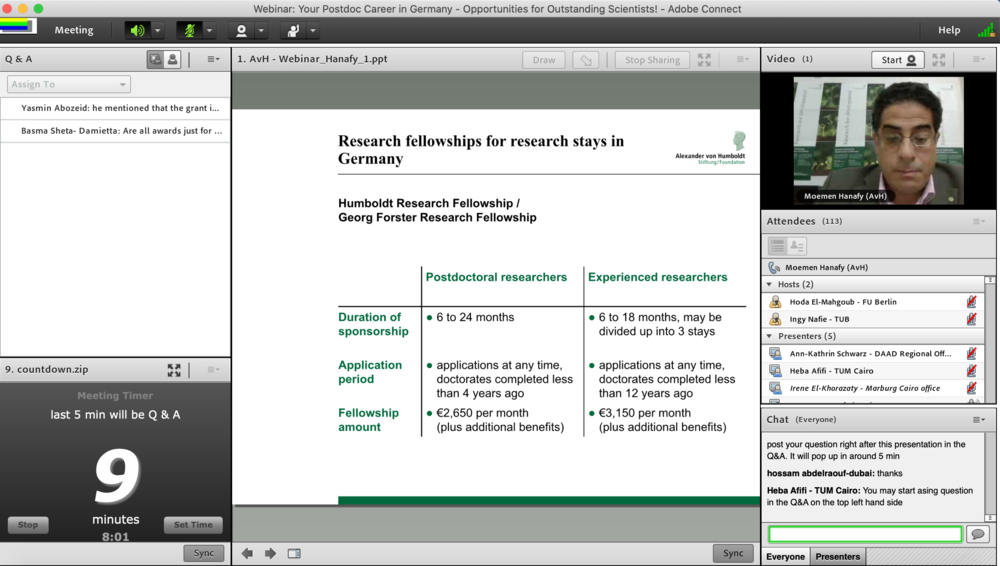
Task: Switch to attendee list view icon
Action: (x=777, y=246)
